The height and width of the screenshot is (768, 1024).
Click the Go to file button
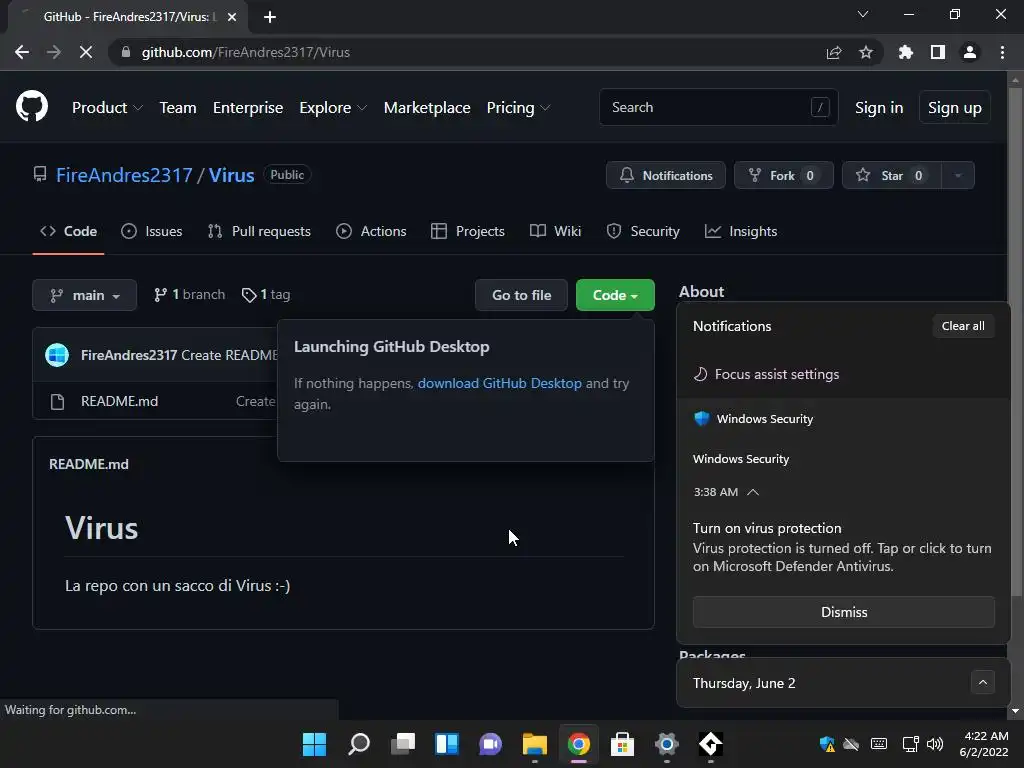tap(521, 295)
